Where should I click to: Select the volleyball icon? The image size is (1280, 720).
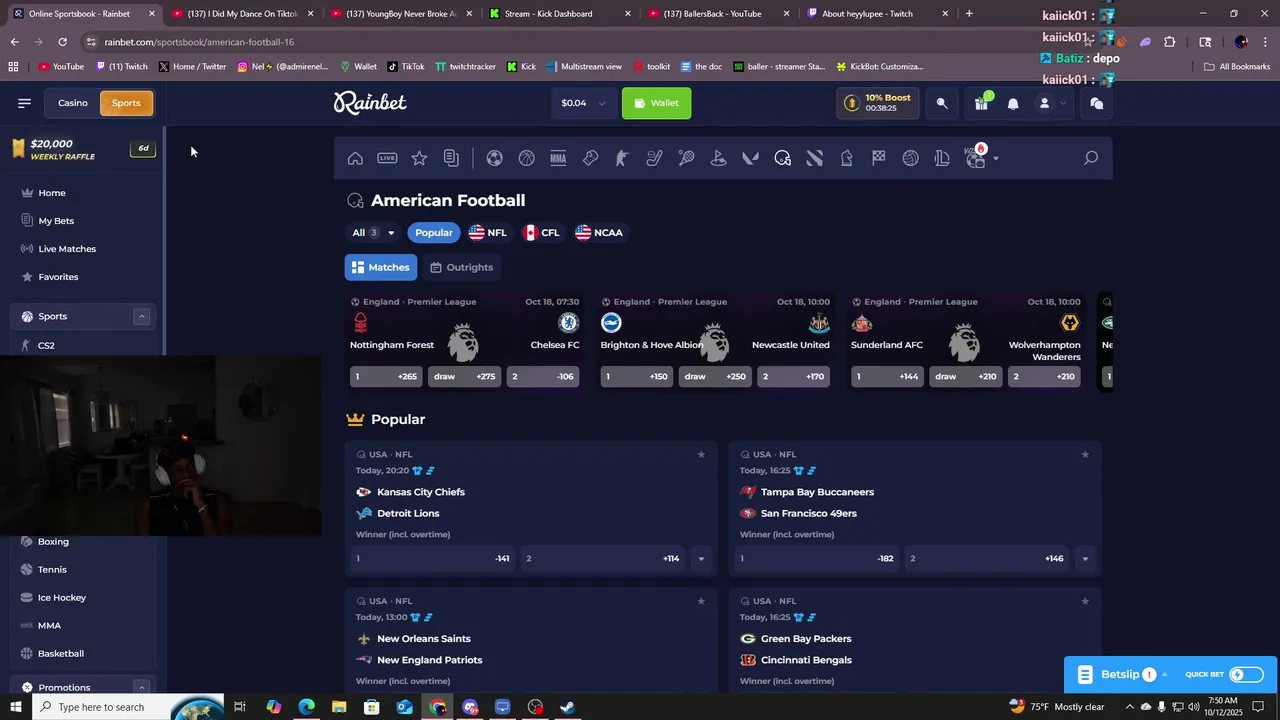point(910,158)
